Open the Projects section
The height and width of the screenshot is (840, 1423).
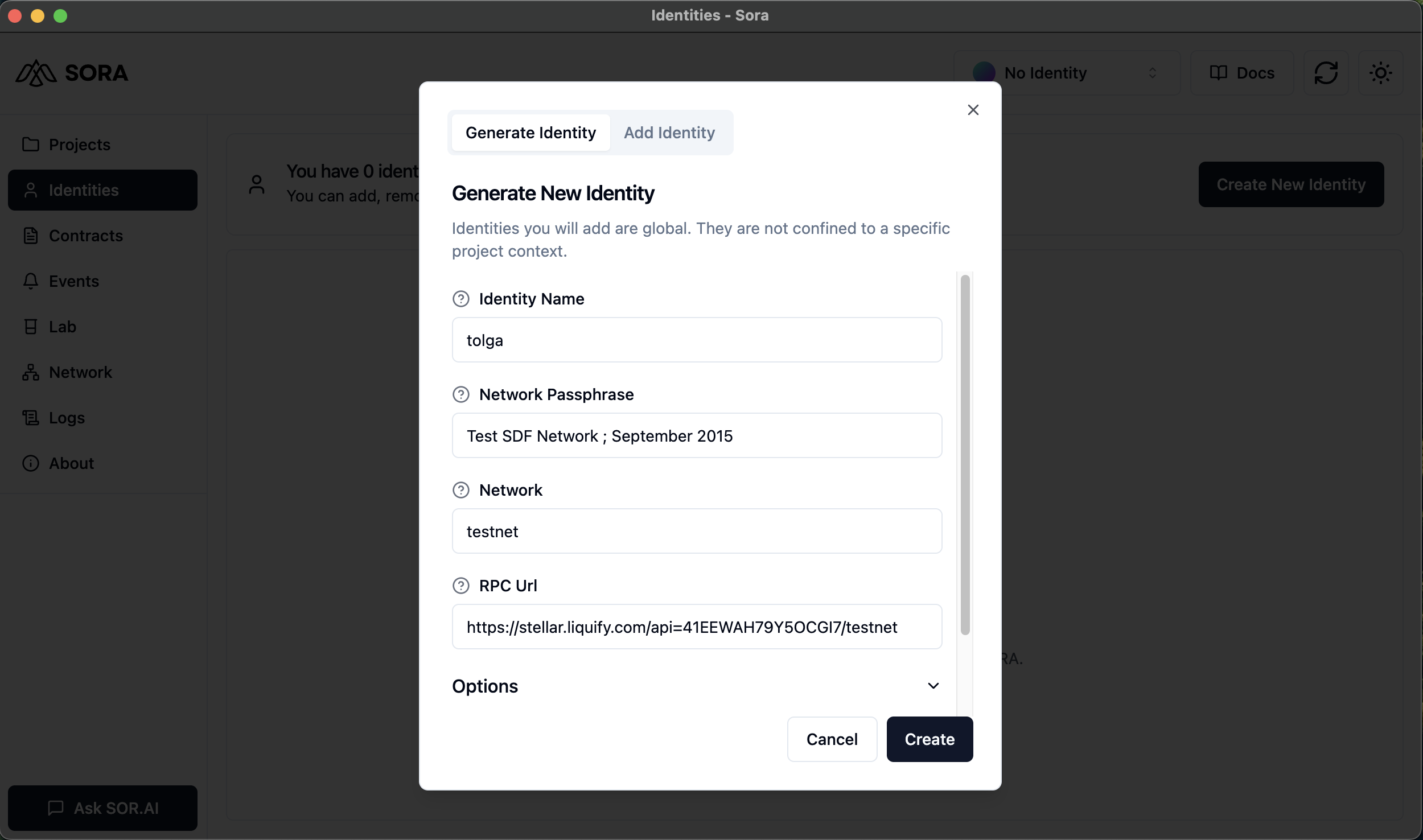click(x=80, y=143)
